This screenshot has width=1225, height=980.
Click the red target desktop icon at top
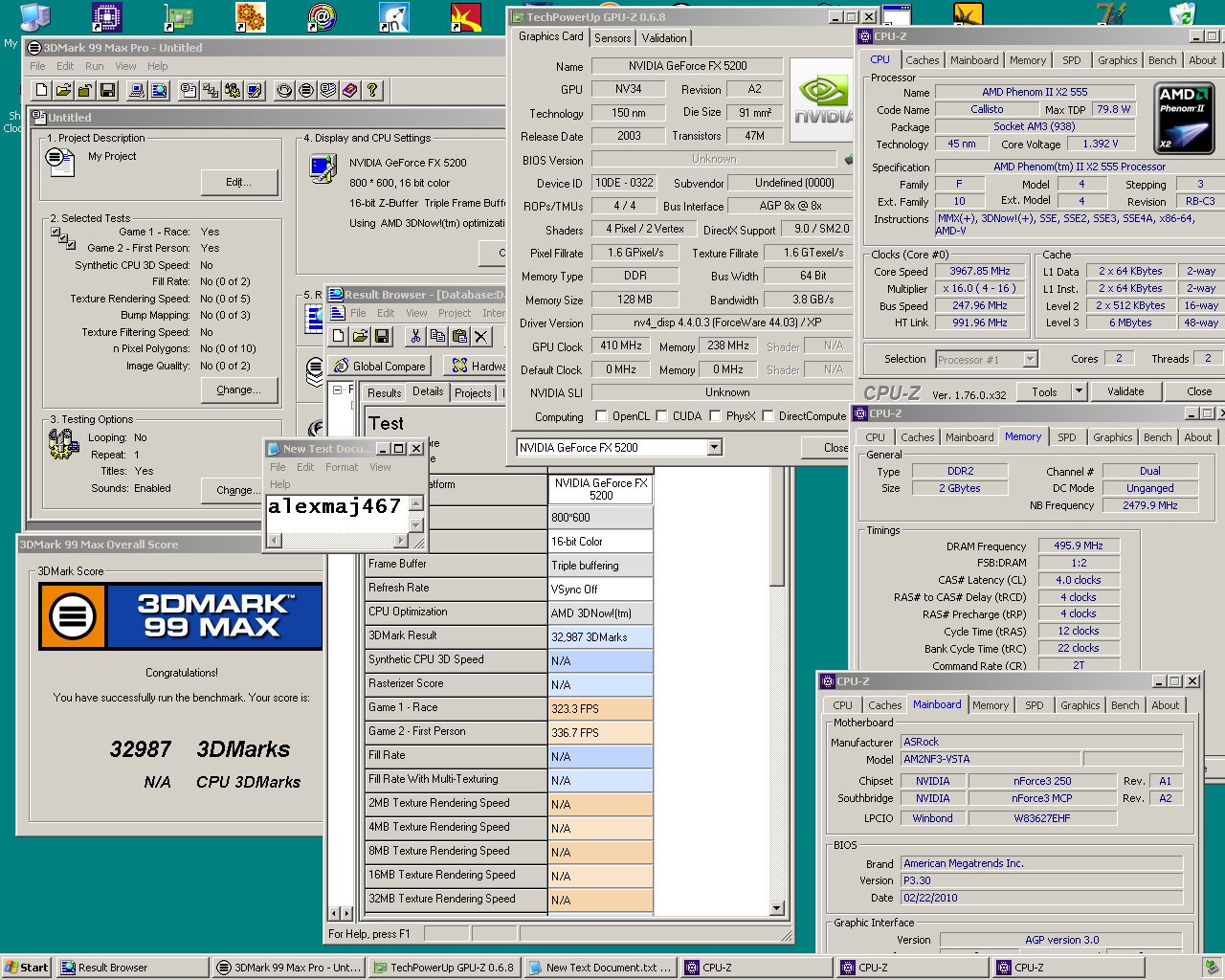(323, 17)
